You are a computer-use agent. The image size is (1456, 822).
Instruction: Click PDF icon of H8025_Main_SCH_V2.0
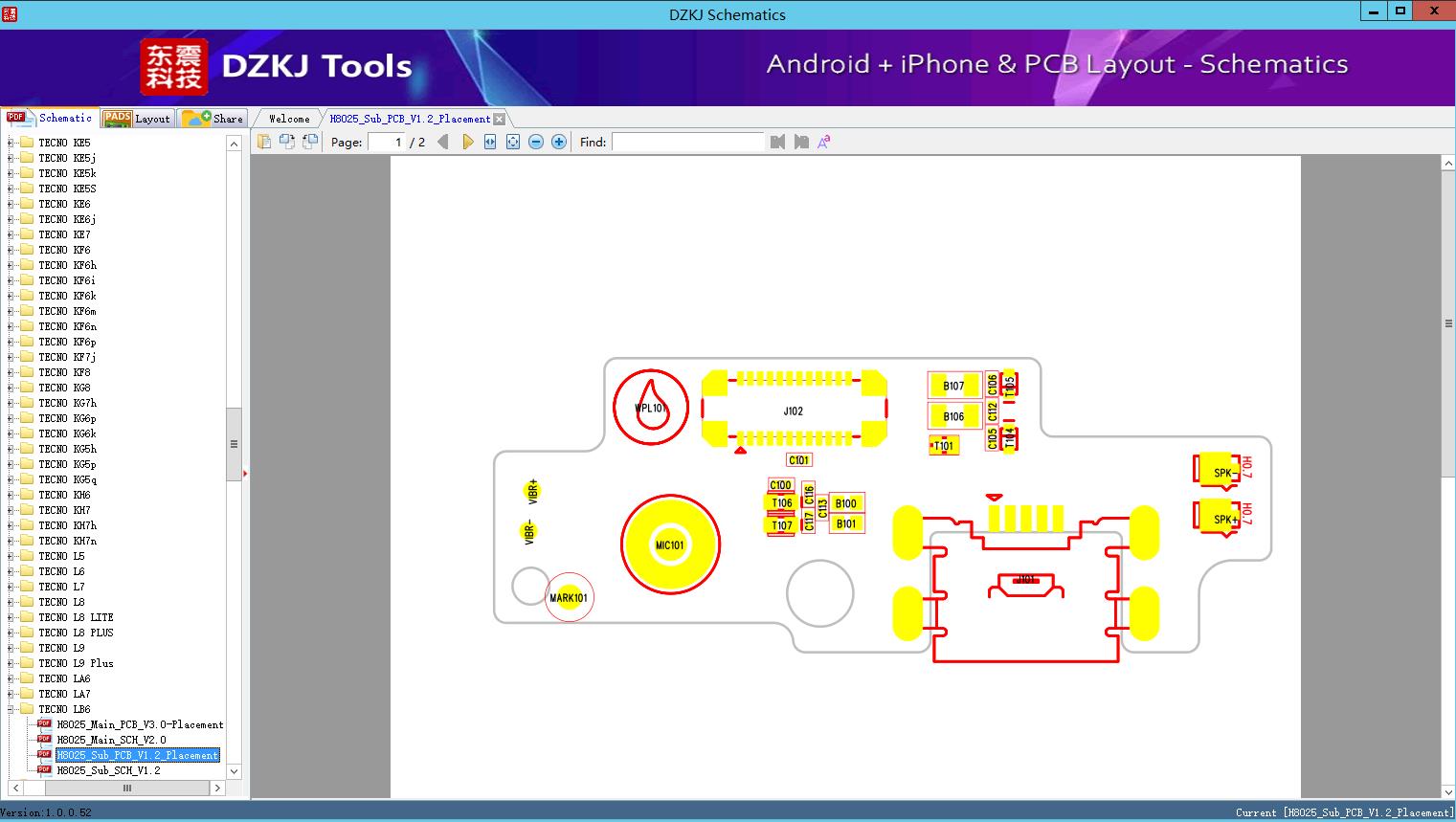(x=44, y=739)
